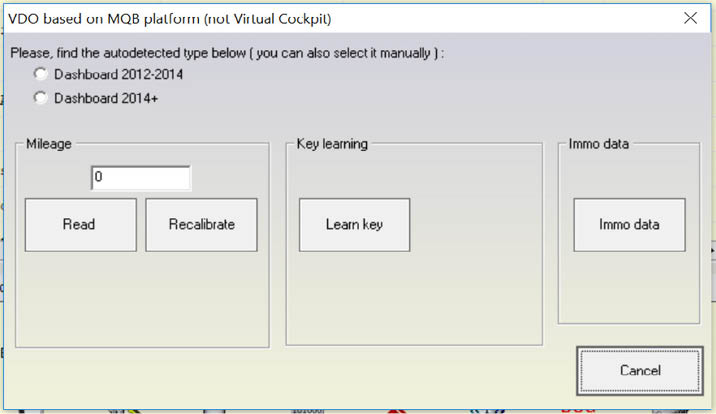The image size is (716, 414).
Task: Click the Key learning group box label
Action: tap(332, 144)
